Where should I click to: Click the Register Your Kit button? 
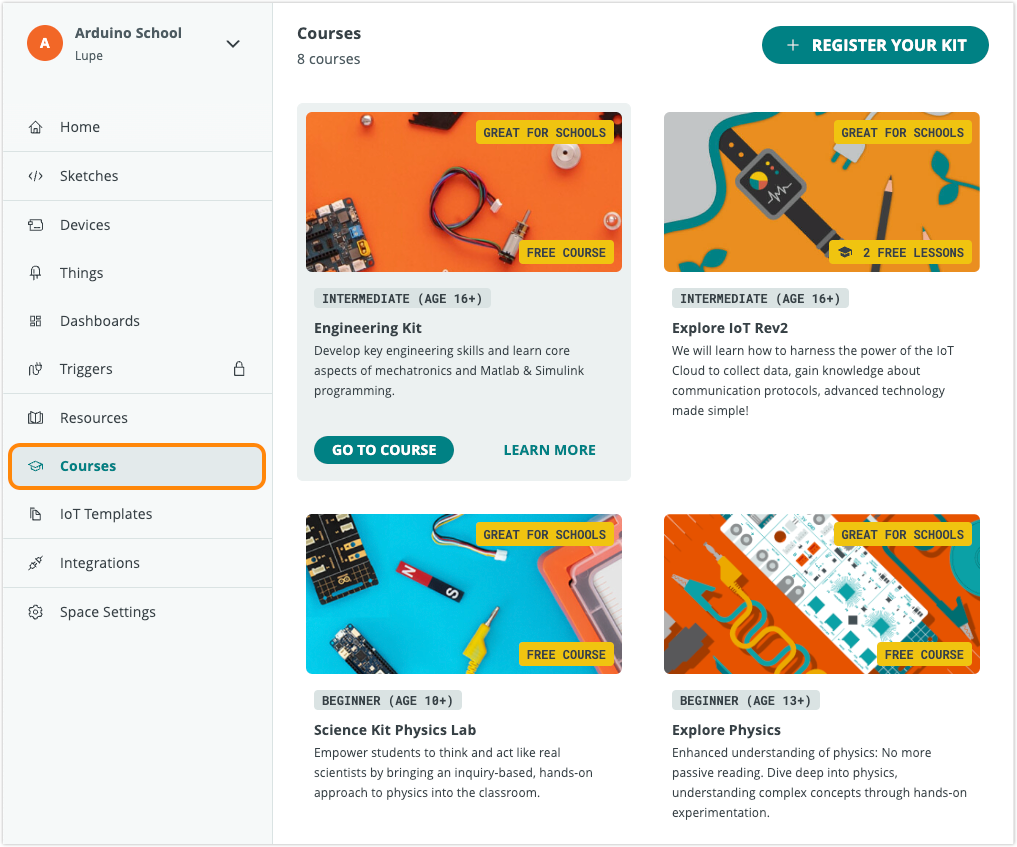click(x=874, y=45)
